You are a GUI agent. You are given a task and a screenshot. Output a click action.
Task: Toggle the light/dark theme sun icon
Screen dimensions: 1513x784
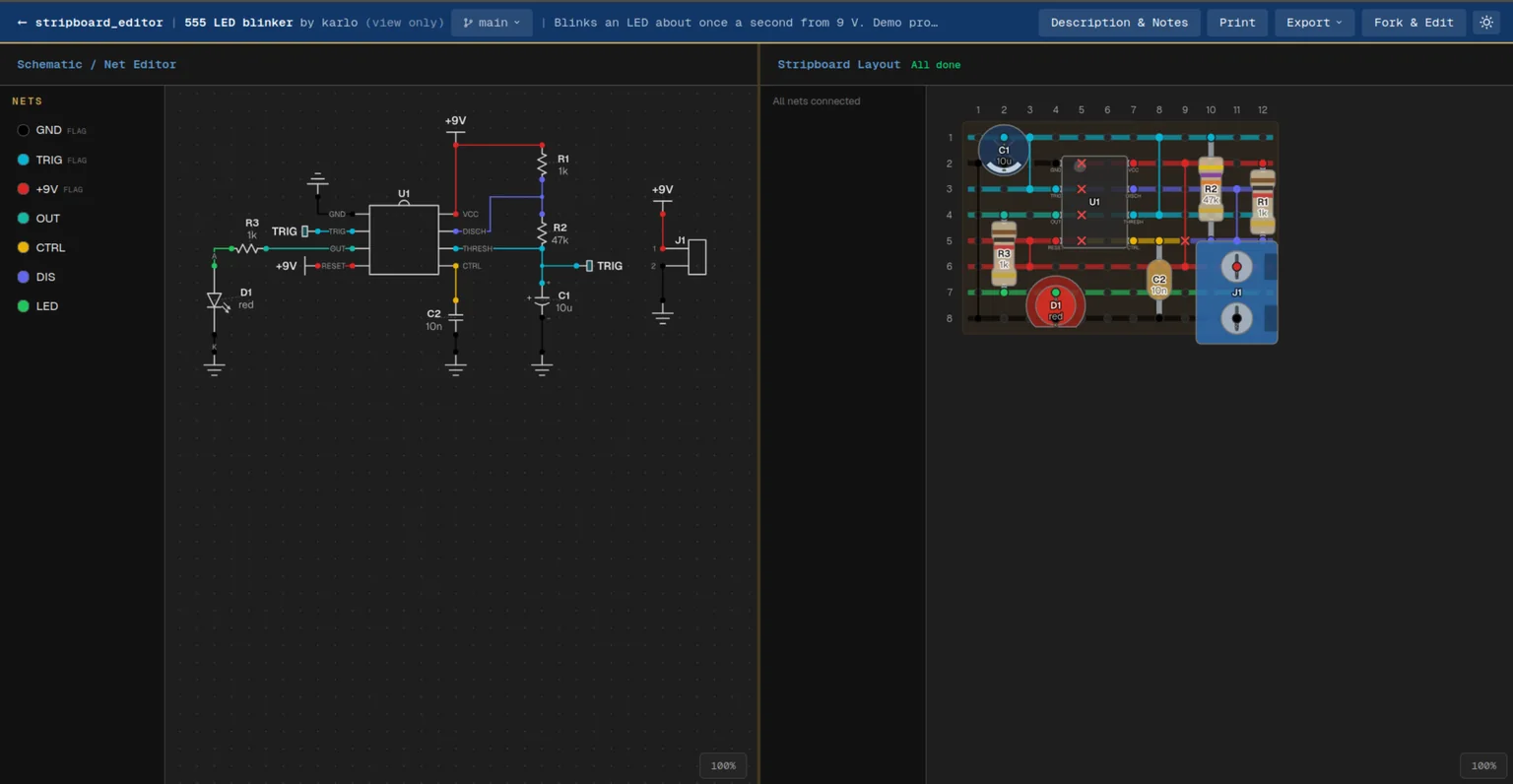coord(1486,23)
